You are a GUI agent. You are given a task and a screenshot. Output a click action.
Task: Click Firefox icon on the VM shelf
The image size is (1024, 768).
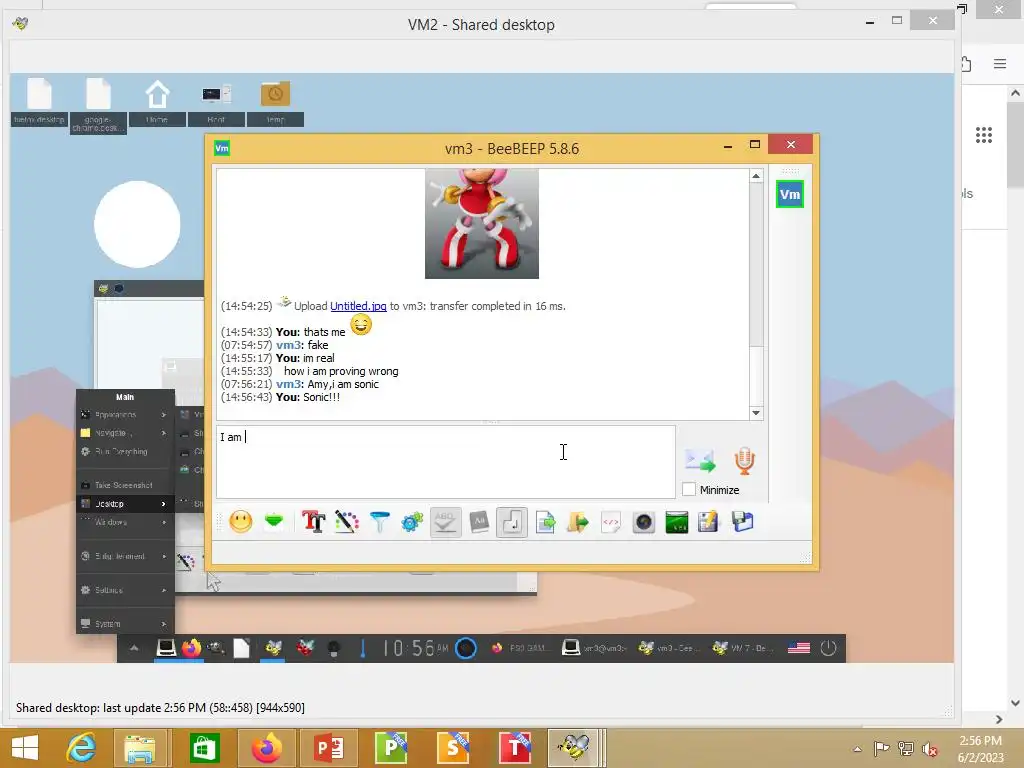coord(191,648)
